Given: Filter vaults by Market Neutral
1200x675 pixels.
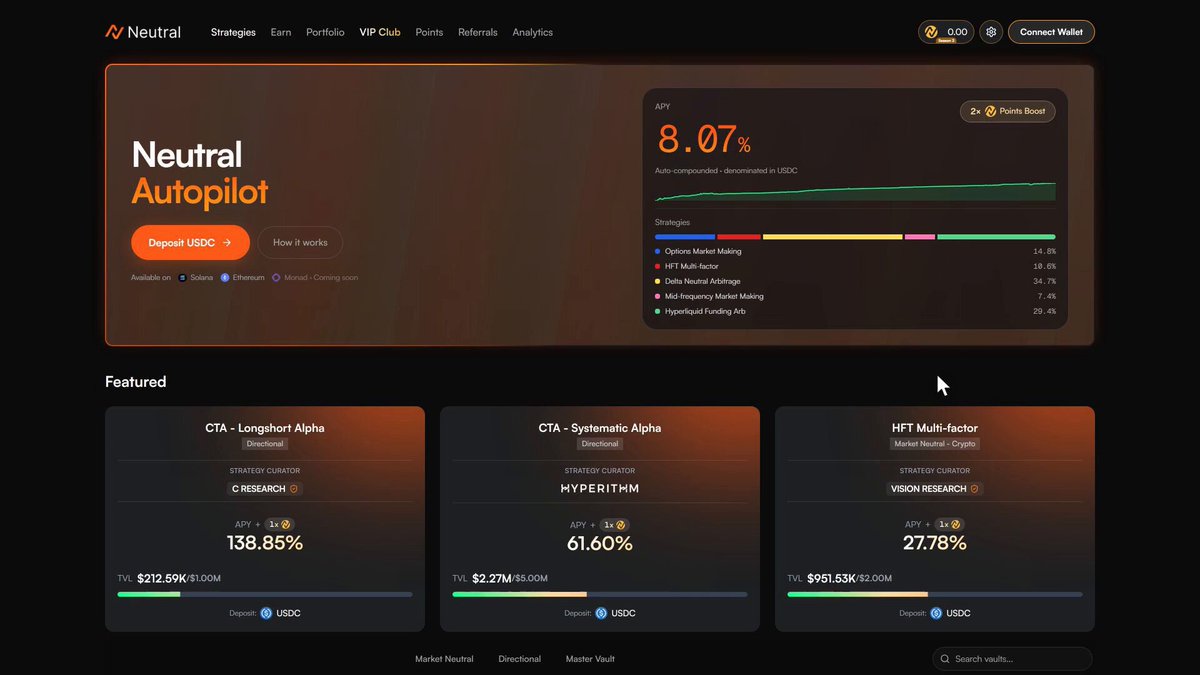Looking at the screenshot, I should 444,659.
